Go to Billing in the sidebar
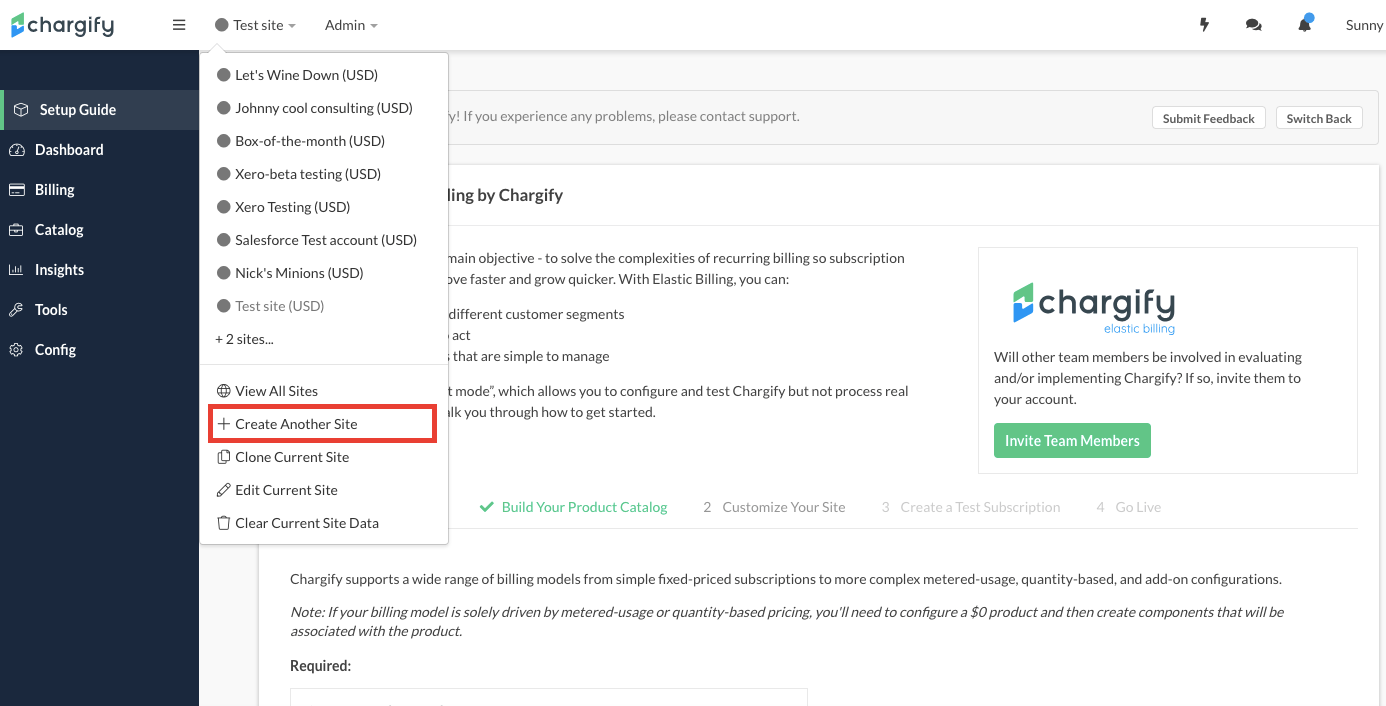 pyautogui.click(x=54, y=190)
